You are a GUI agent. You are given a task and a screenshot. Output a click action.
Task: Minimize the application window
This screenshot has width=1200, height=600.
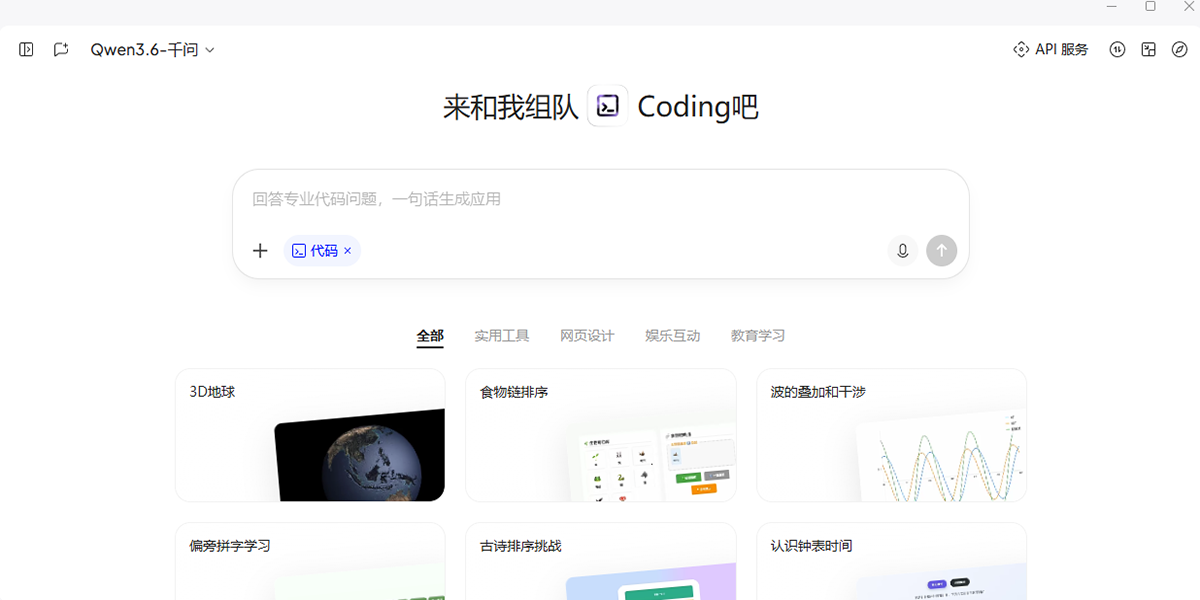pos(1112,7)
